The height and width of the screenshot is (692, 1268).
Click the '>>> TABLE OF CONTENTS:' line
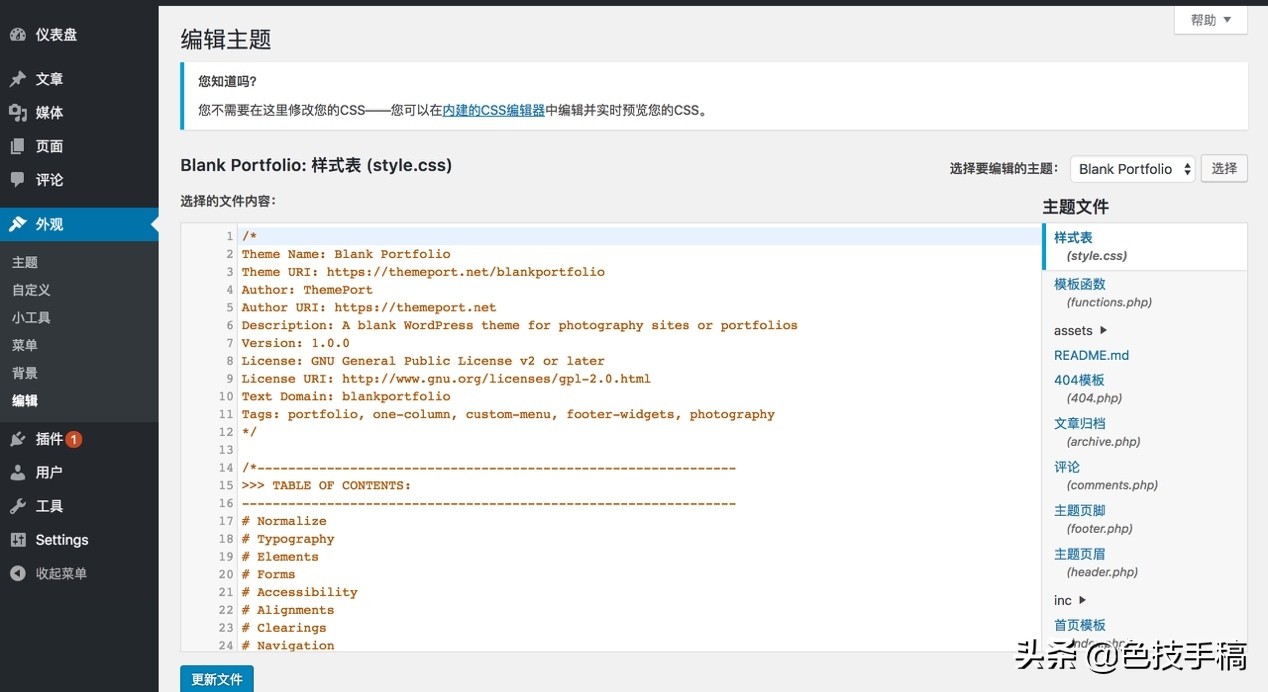click(326, 485)
